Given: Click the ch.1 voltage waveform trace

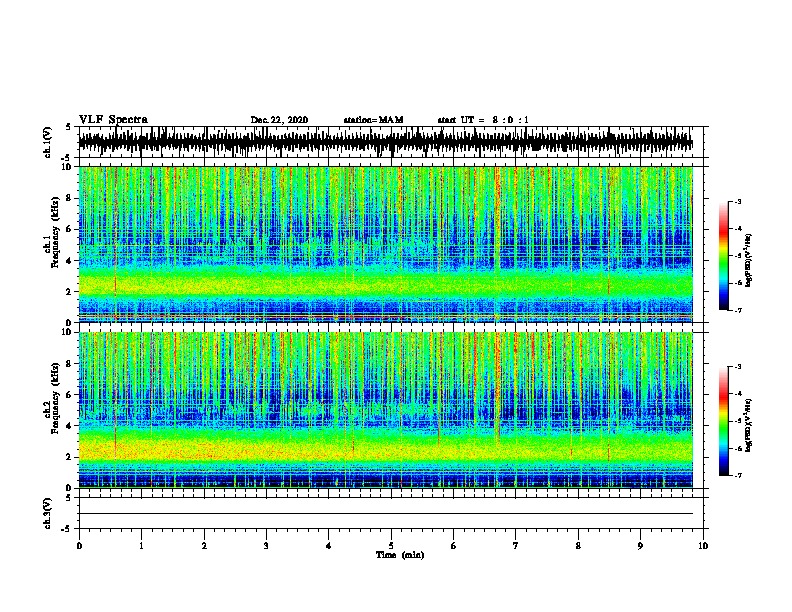Looking at the screenshot, I should 386,141.
